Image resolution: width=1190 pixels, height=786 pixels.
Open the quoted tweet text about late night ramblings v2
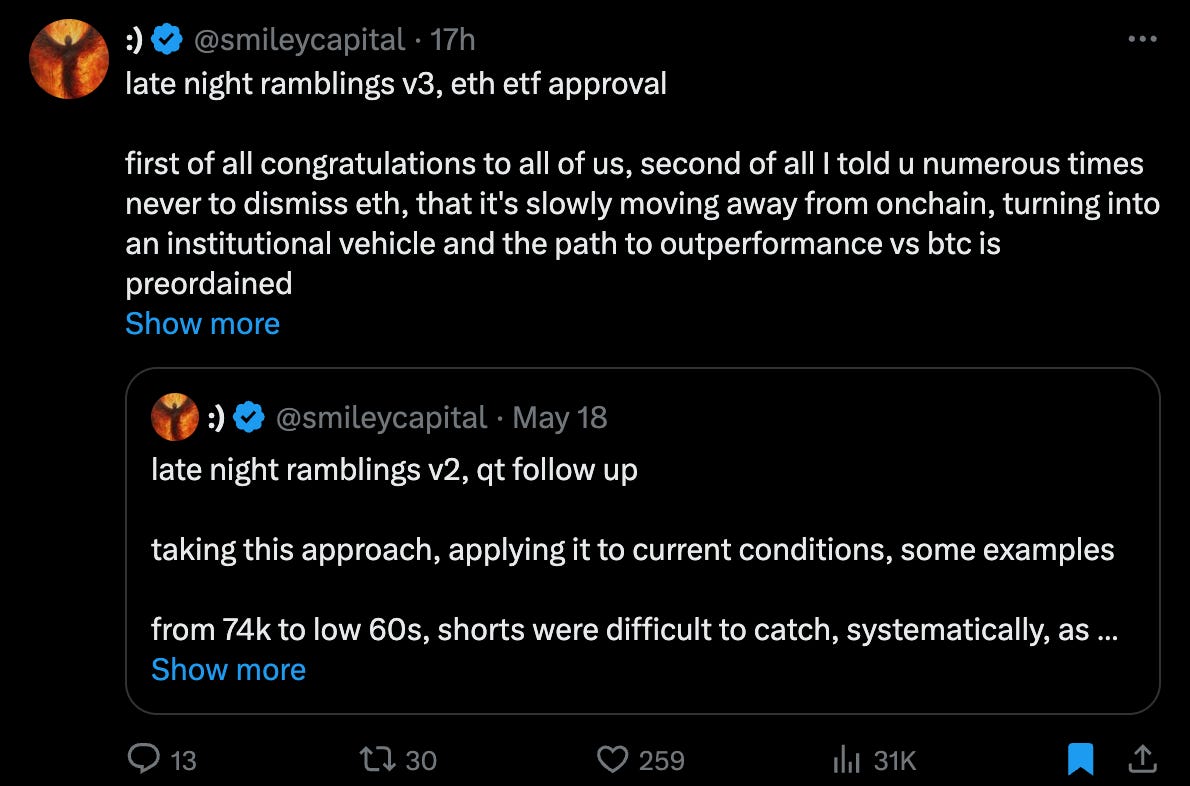(x=394, y=470)
